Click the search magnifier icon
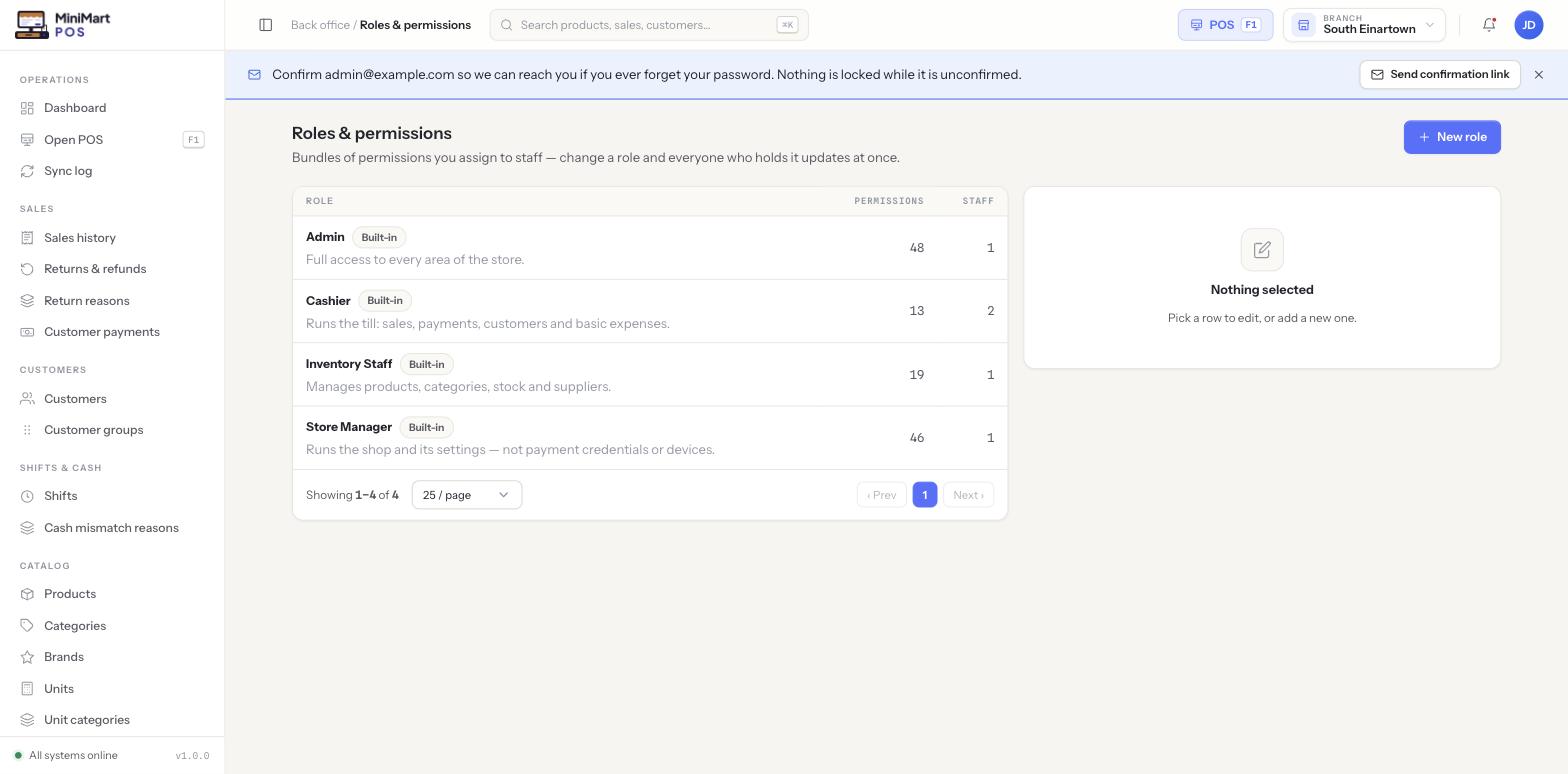The height and width of the screenshot is (774, 1568). coord(506,25)
